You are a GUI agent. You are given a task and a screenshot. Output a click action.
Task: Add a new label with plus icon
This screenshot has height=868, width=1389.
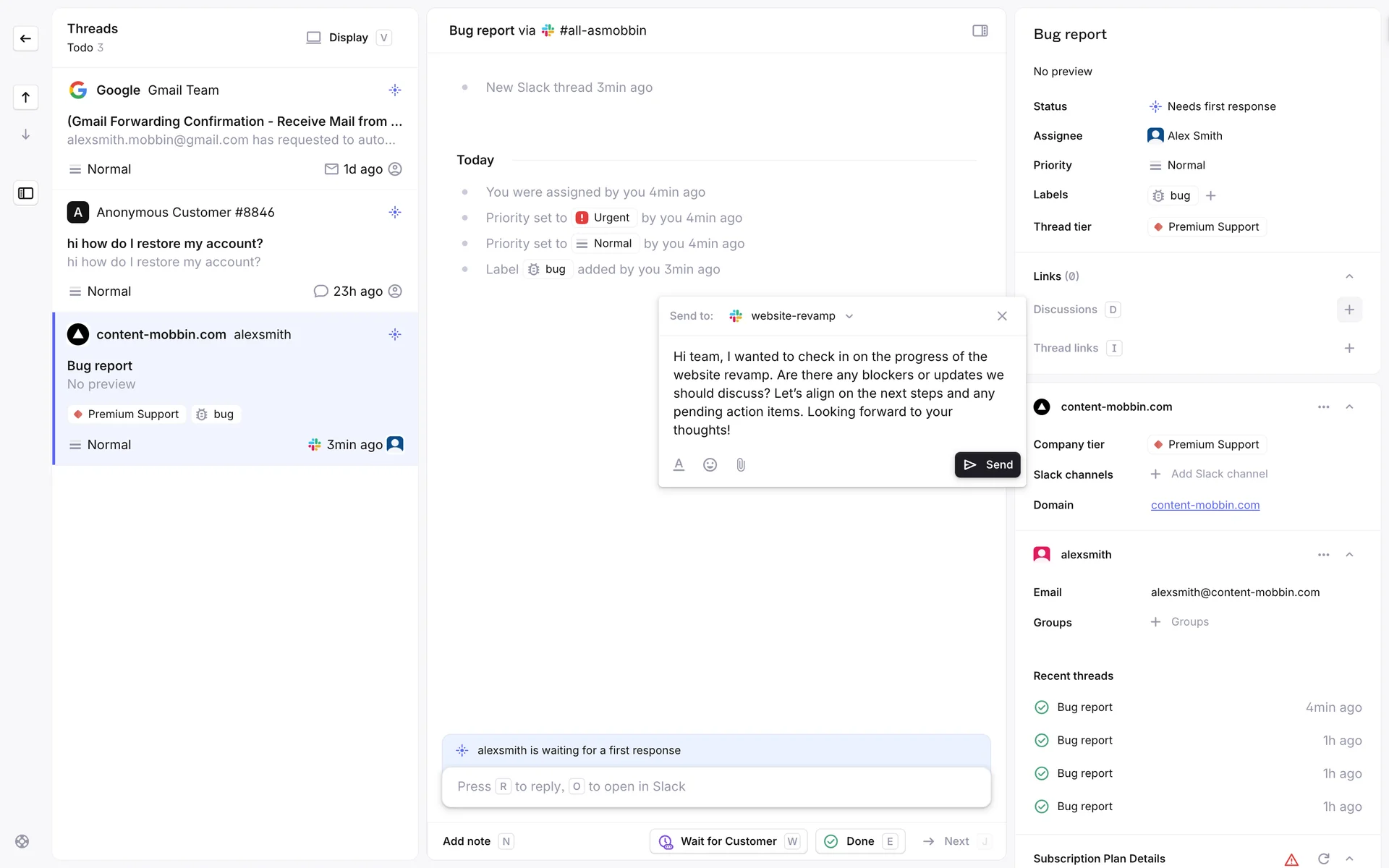(1211, 195)
